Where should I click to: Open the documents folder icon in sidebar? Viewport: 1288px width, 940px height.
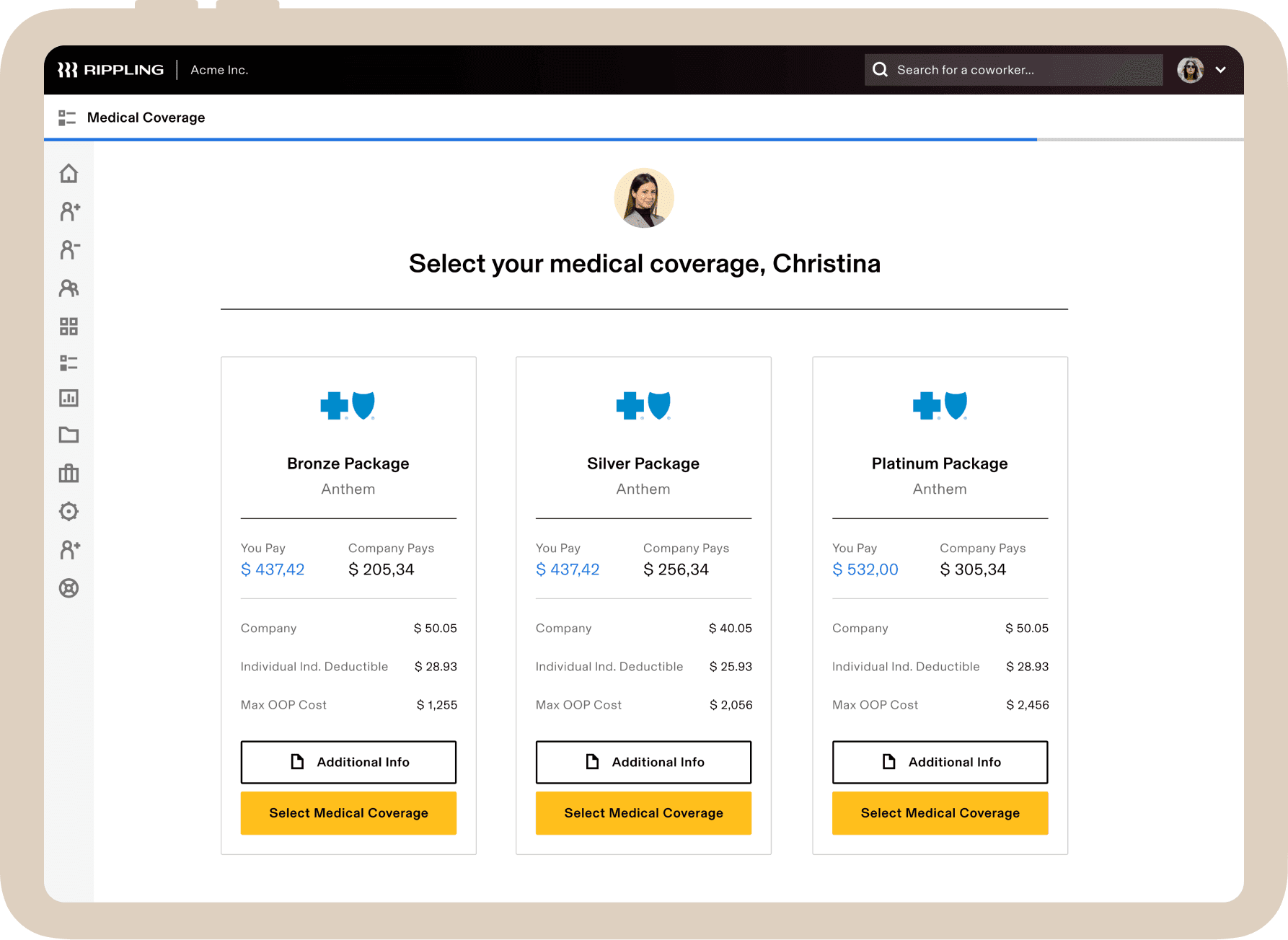[69, 435]
